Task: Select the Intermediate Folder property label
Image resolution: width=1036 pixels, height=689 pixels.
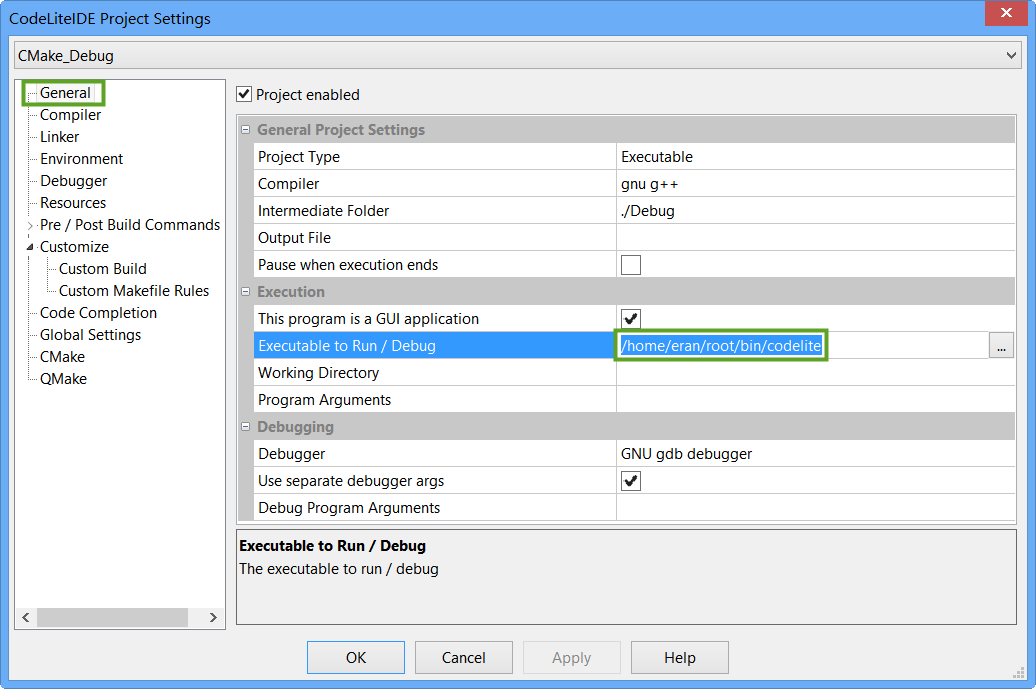Action: coord(323,211)
